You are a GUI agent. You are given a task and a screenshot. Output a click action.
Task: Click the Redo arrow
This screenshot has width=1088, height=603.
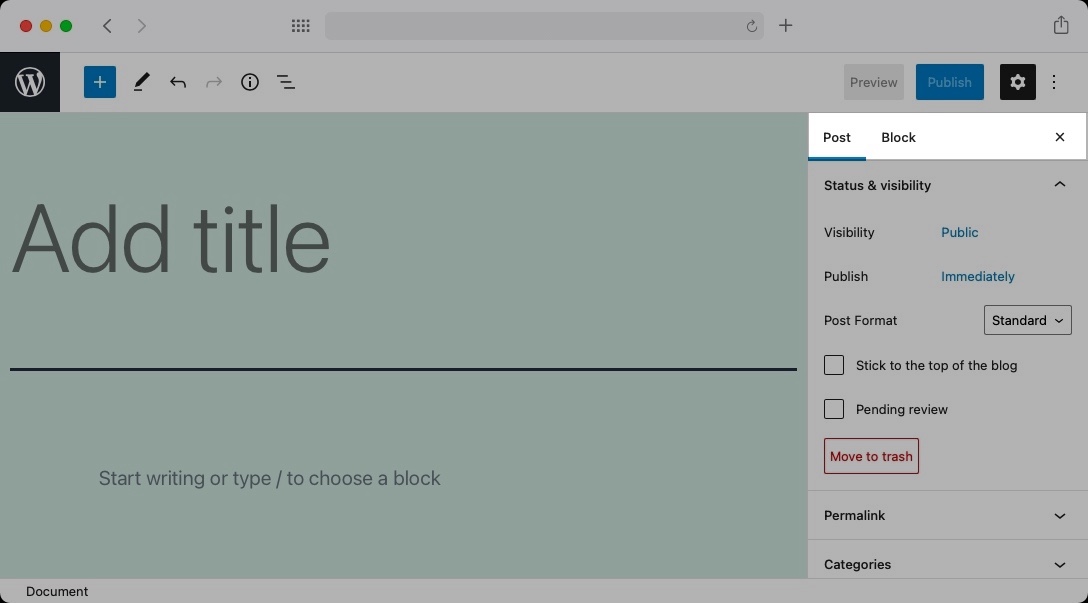point(213,82)
